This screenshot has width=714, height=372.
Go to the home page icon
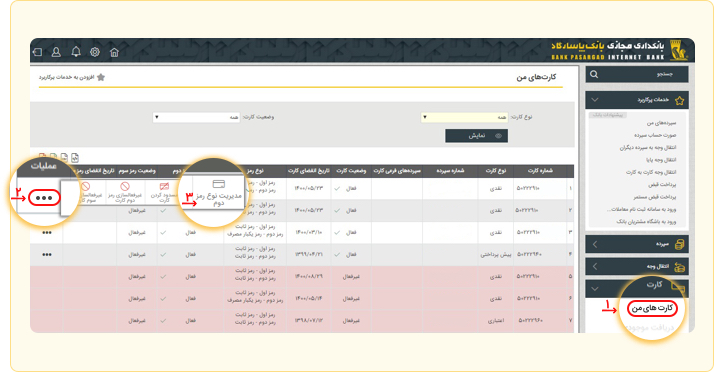pos(114,52)
